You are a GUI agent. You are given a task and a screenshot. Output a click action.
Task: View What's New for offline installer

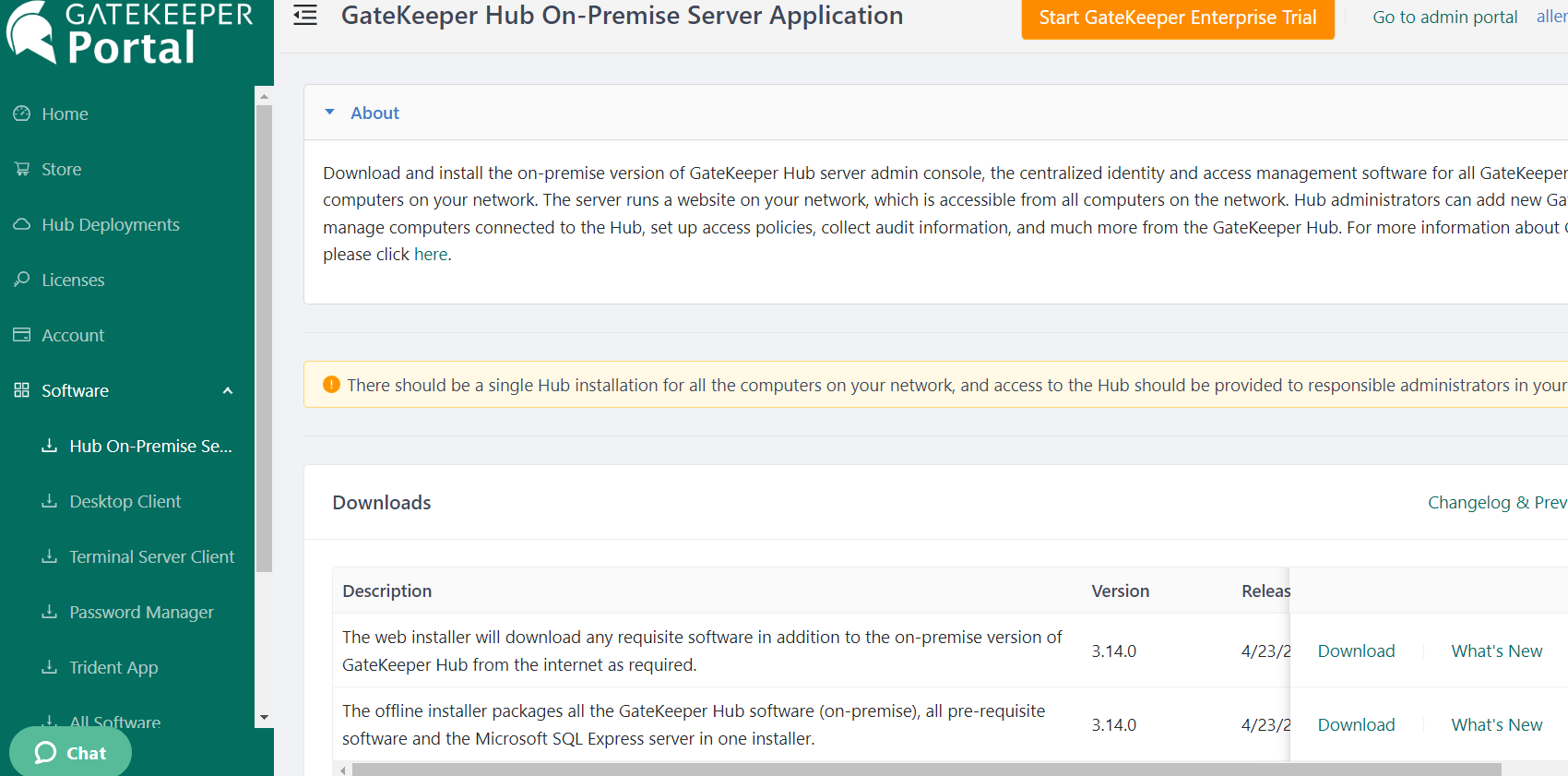1496,725
